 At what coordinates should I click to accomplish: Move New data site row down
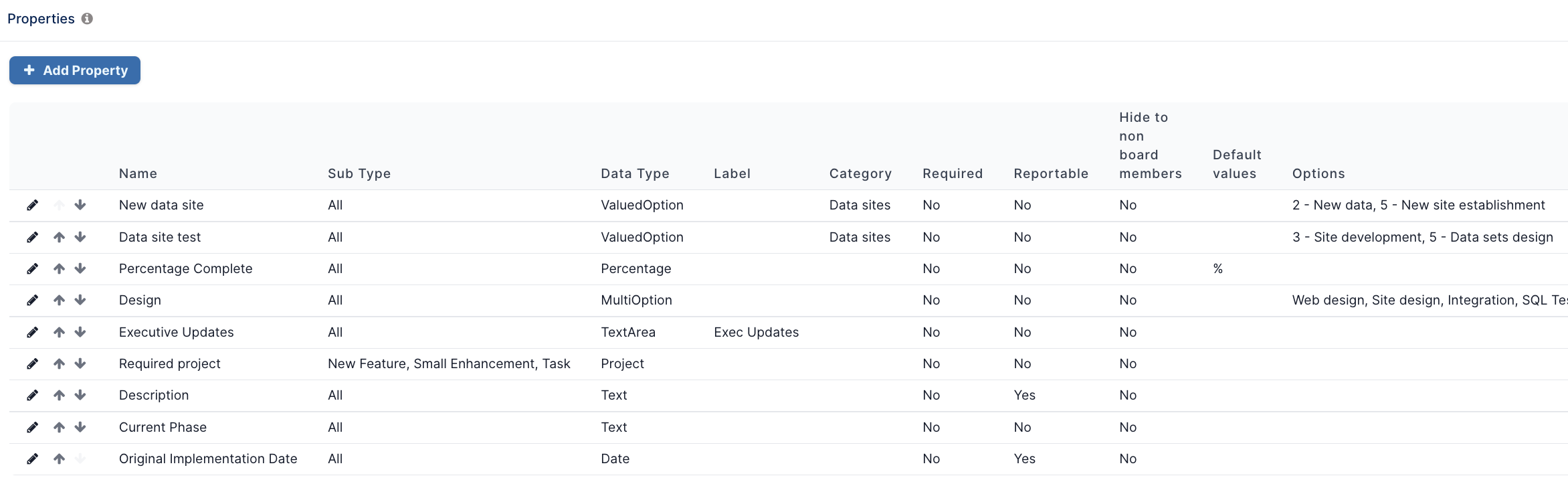point(80,205)
